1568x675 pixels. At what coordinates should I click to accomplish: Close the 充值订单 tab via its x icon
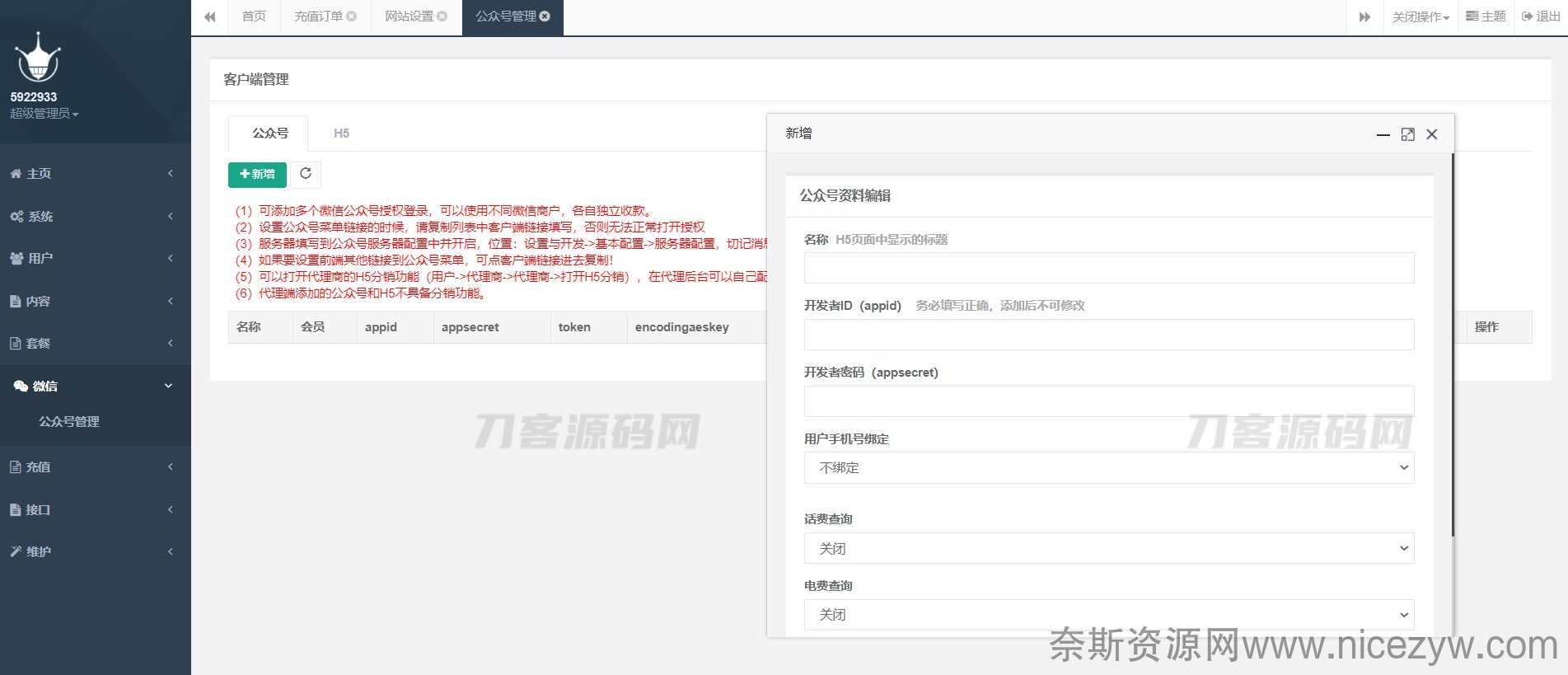[x=352, y=16]
